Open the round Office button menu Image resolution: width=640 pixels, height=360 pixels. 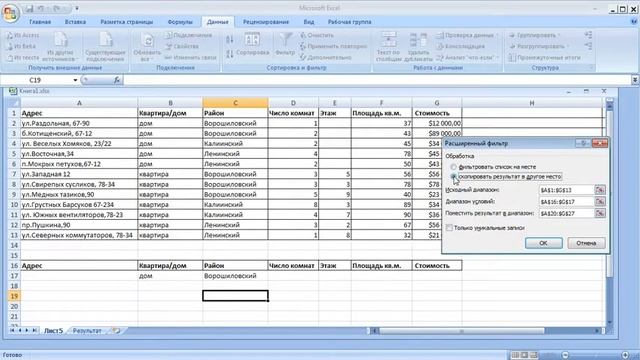pos(10,12)
